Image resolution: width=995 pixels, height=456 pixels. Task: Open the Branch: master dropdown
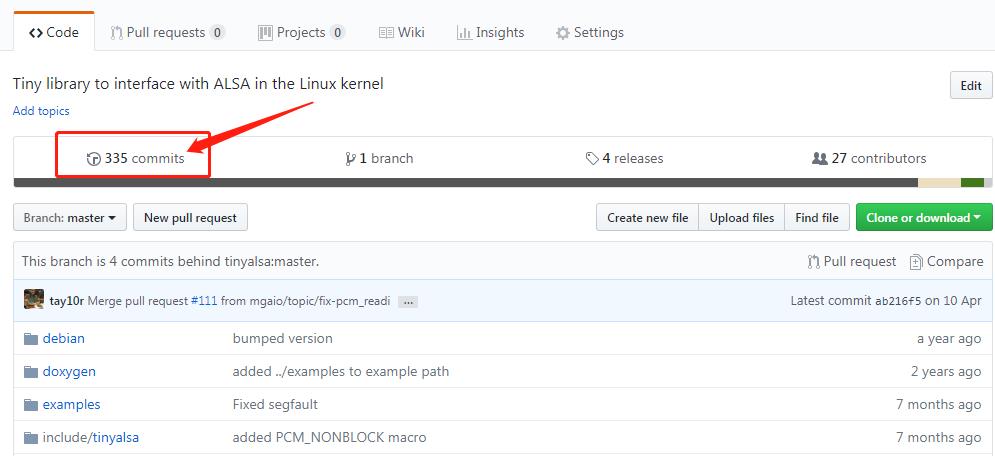[x=70, y=217]
